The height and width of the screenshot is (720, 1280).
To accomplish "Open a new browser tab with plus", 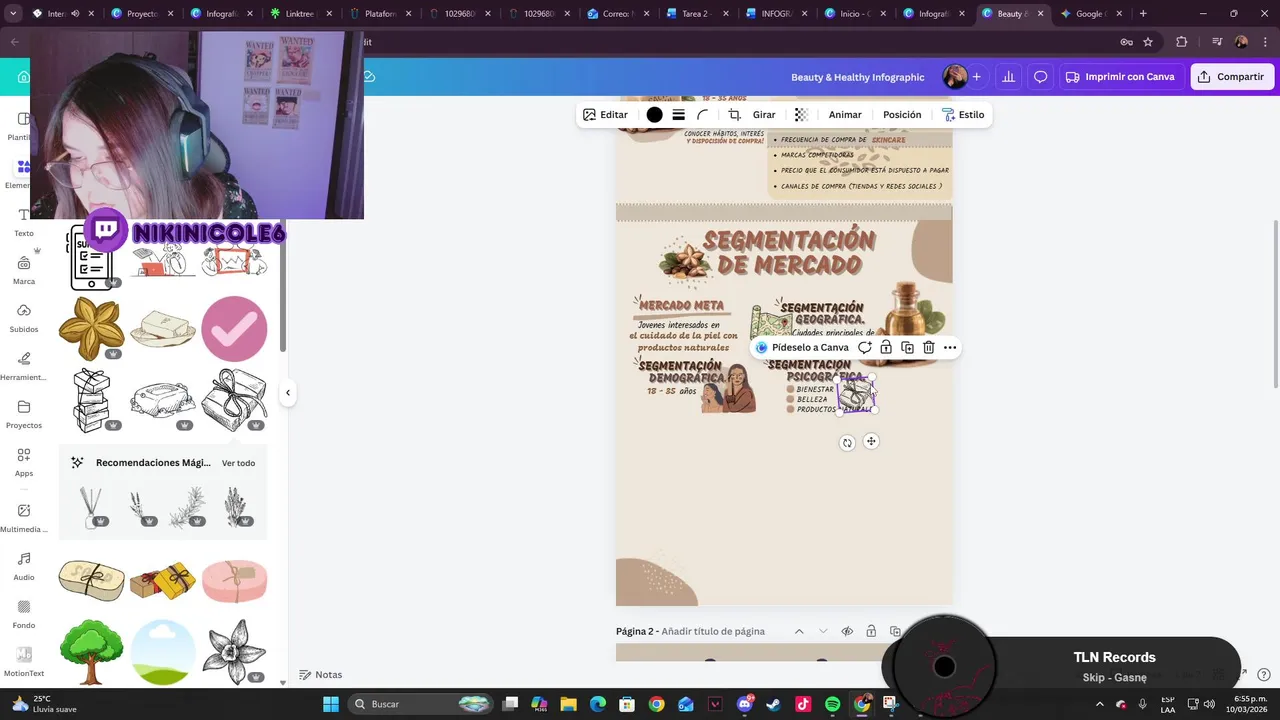I will coord(1143,14).
